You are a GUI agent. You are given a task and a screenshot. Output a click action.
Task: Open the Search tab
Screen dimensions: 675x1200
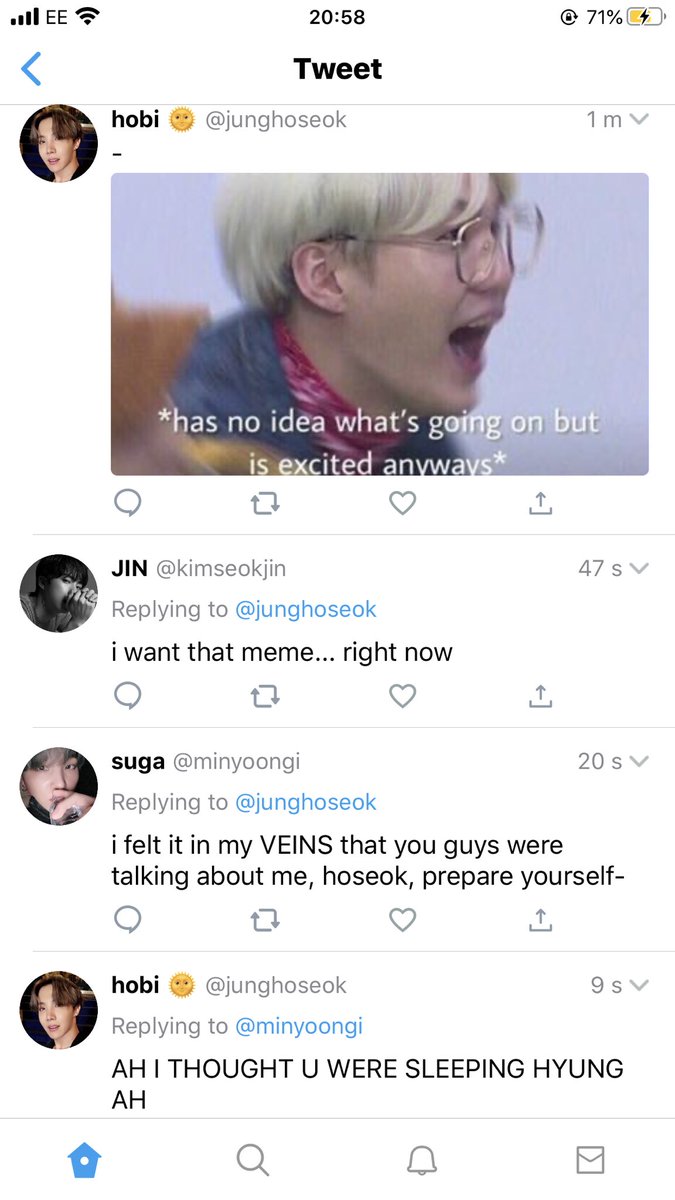point(253,1160)
